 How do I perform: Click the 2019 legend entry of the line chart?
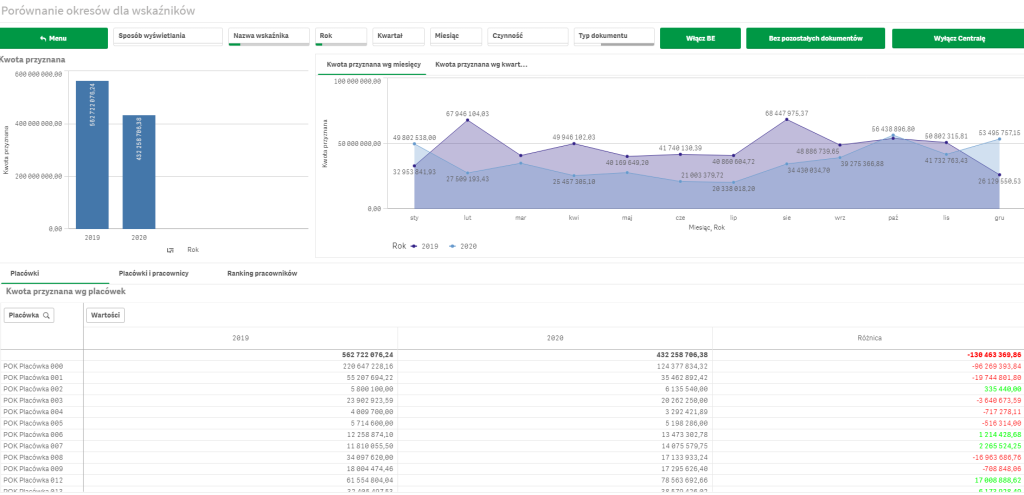[x=424, y=246]
